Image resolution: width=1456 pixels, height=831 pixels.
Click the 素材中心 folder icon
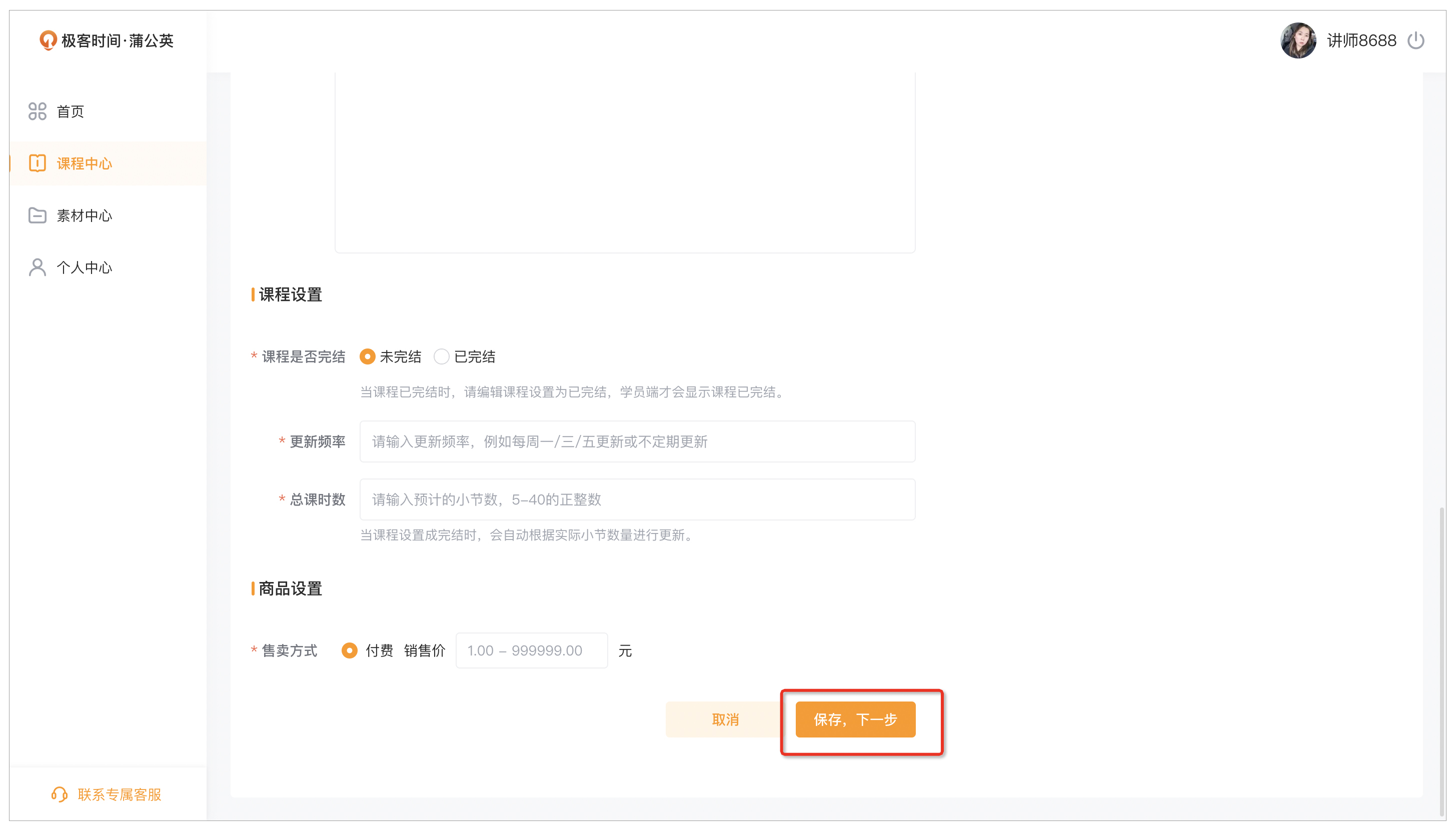click(37, 215)
